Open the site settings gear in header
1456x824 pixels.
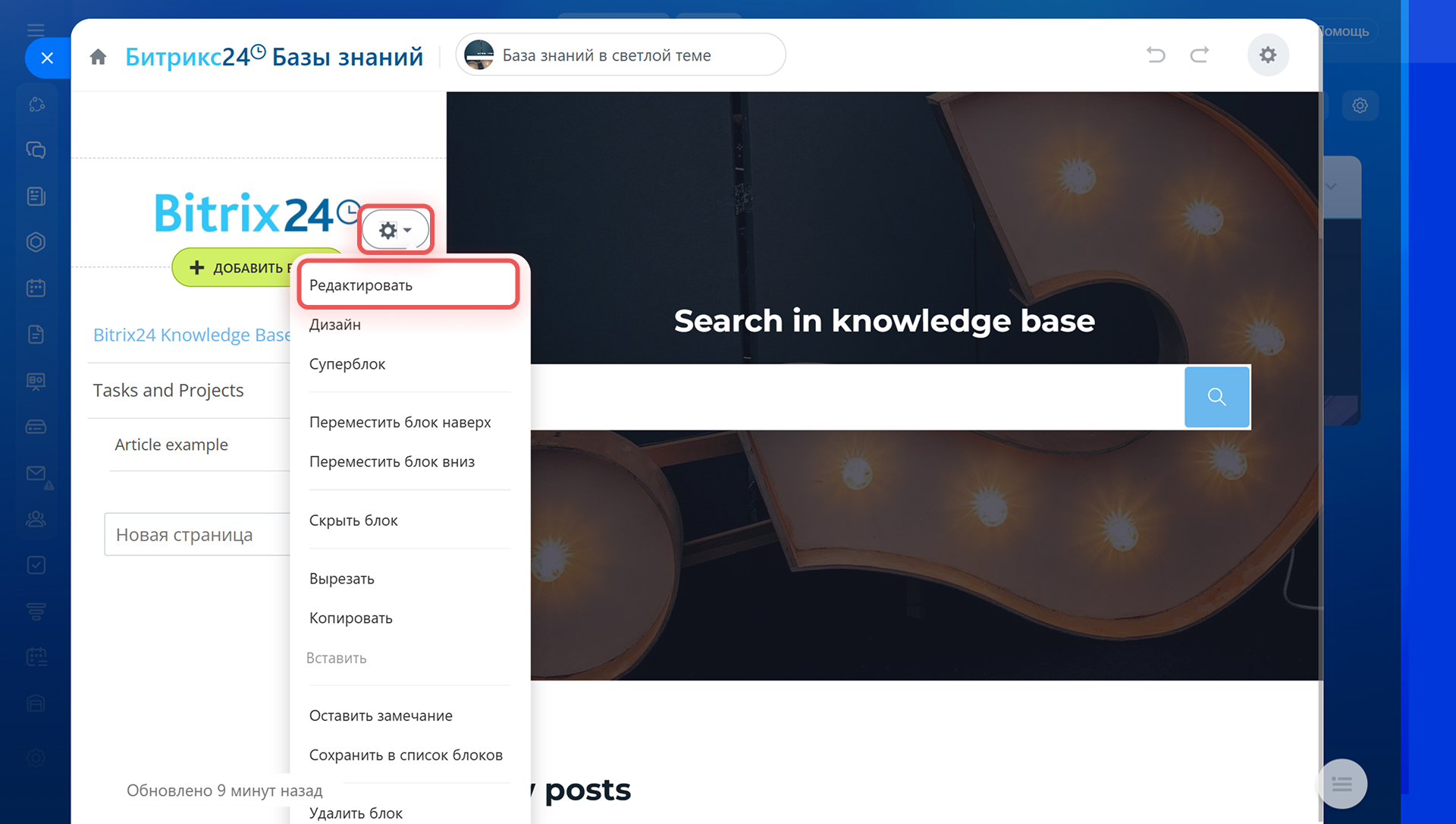[1268, 55]
